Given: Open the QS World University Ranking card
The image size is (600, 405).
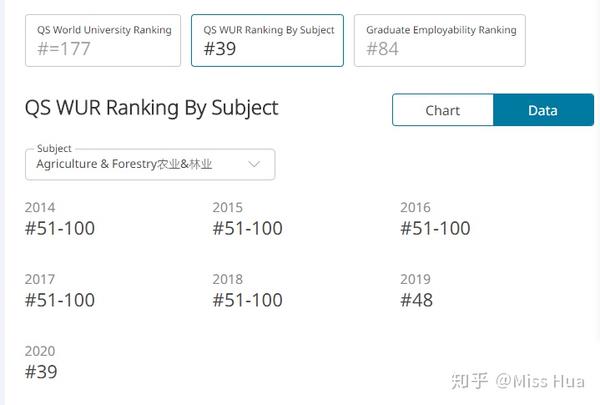Looking at the screenshot, I should [103, 41].
